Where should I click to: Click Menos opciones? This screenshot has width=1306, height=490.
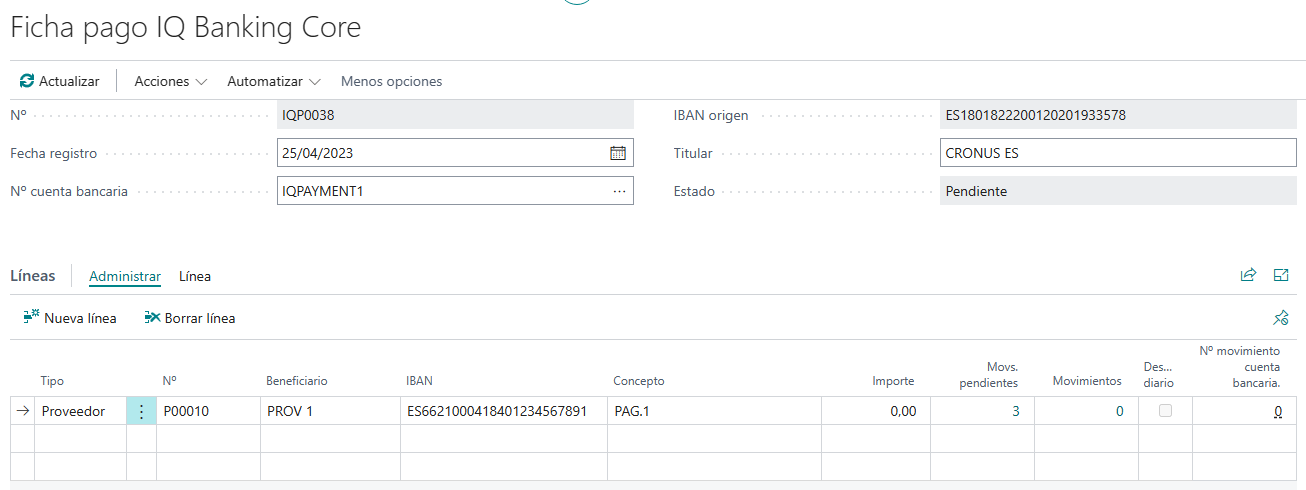[x=391, y=81]
